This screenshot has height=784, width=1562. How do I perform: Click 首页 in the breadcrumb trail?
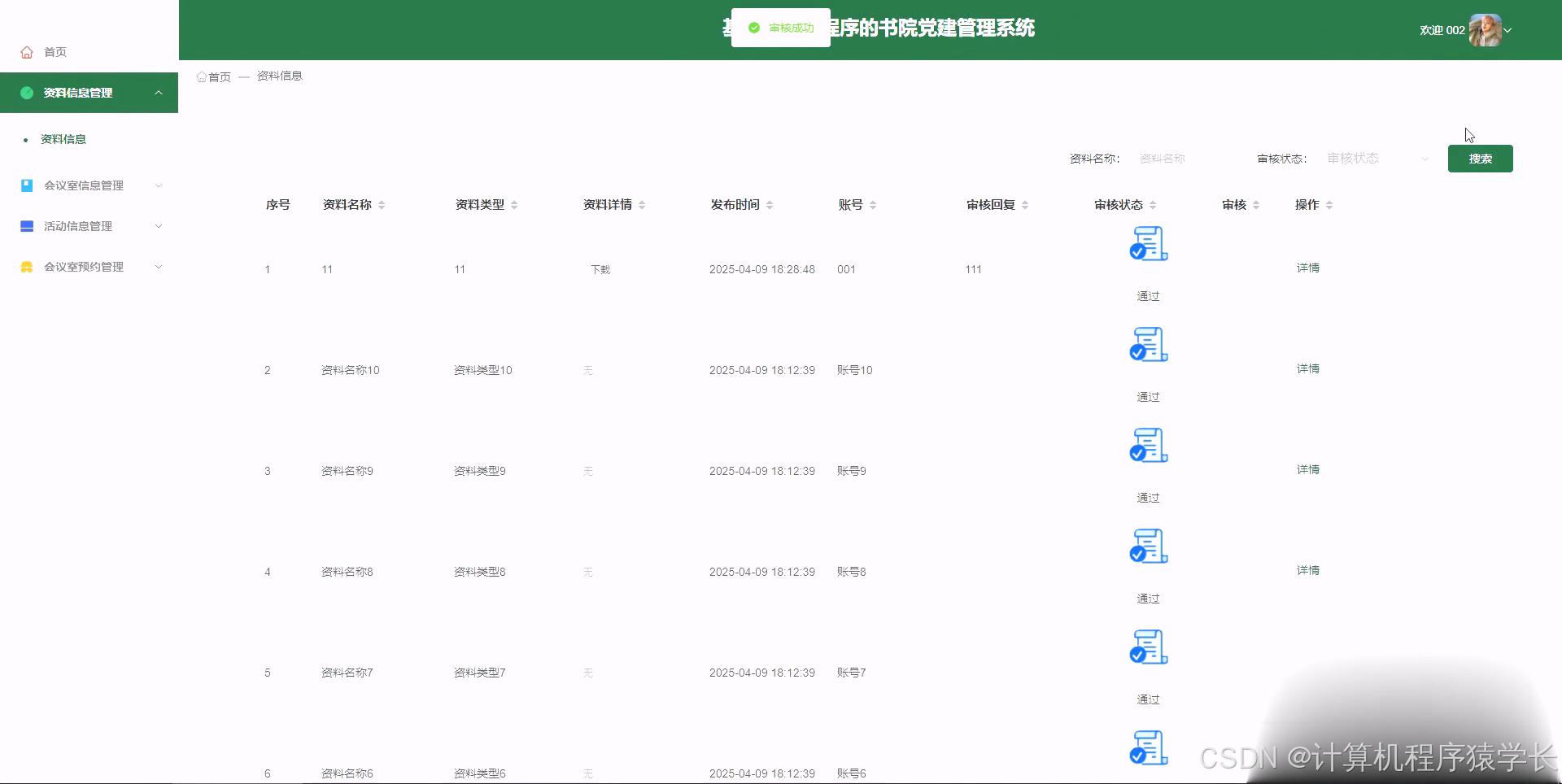220,76
